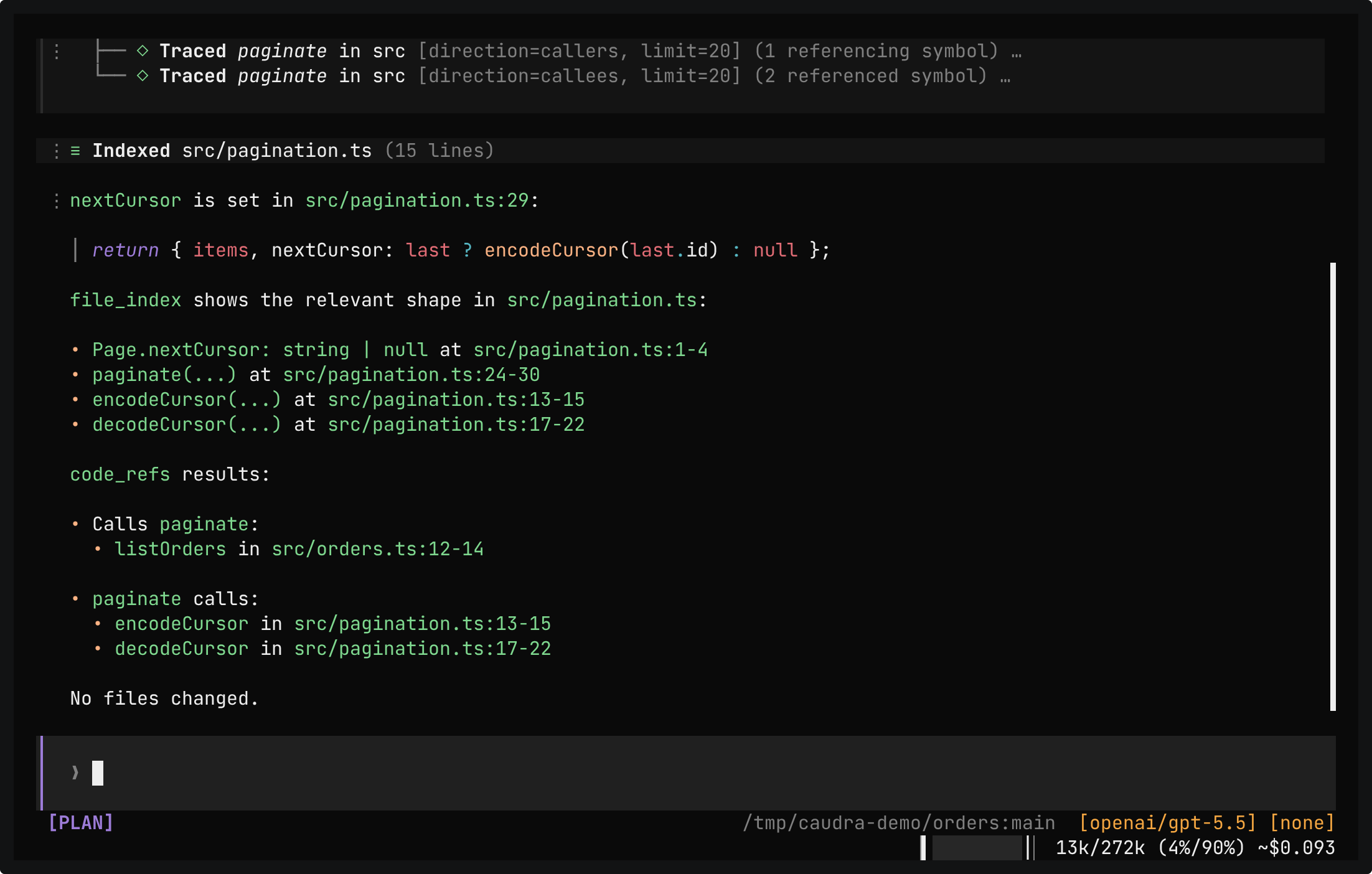
Task: Click the vertical scrollbar beside the output
Action: tap(1333, 487)
